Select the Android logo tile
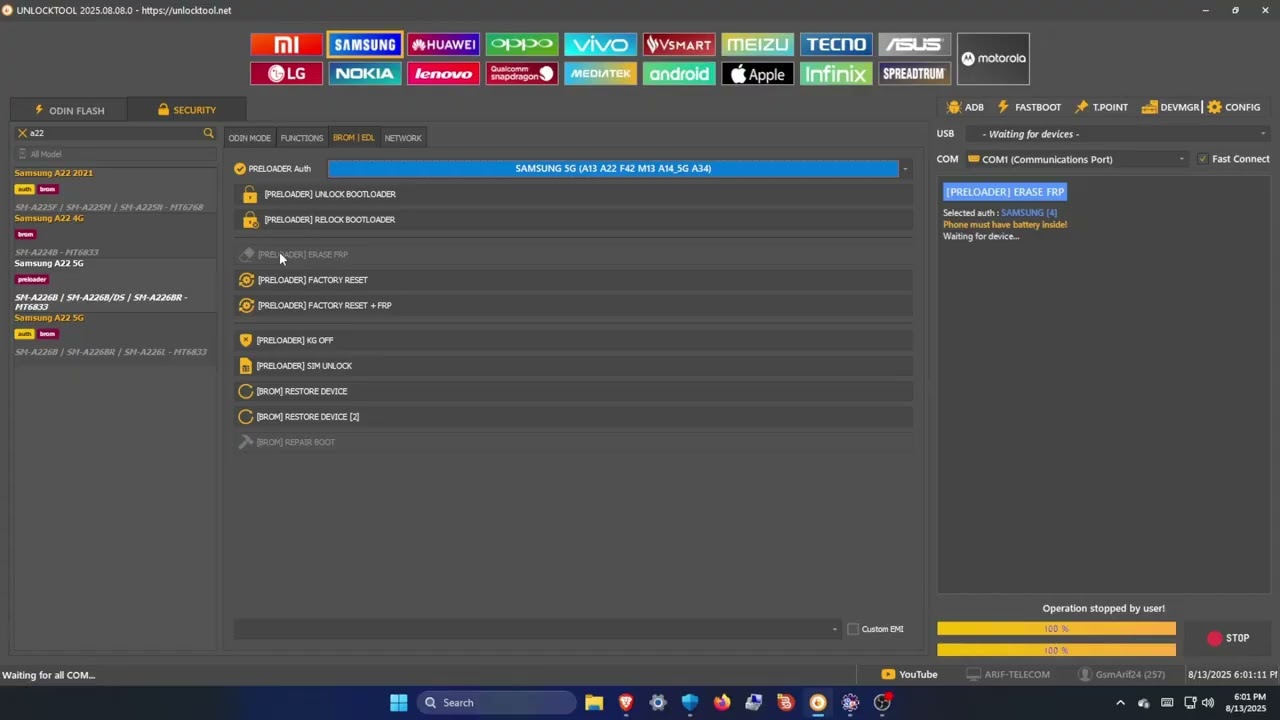Viewport: 1280px width, 720px height. (x=679, y=74)
